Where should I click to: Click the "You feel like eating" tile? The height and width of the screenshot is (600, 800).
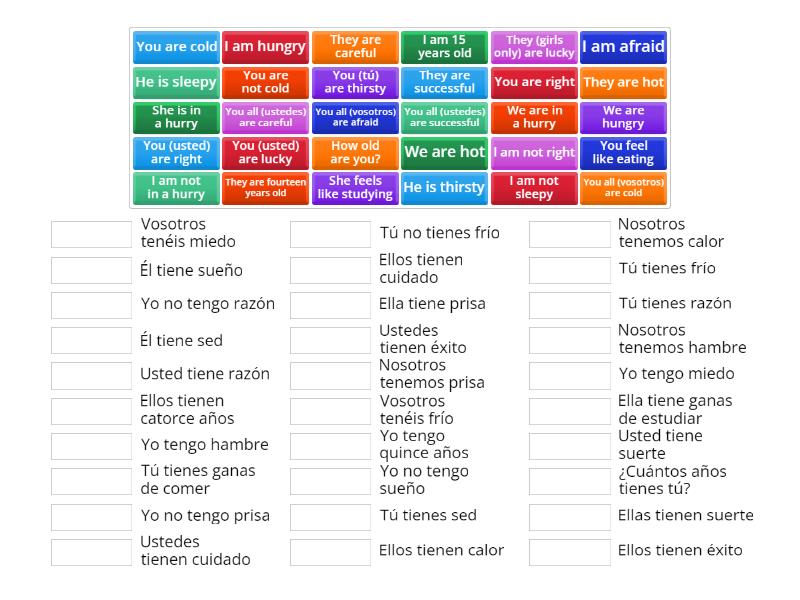tap(623, 152)
